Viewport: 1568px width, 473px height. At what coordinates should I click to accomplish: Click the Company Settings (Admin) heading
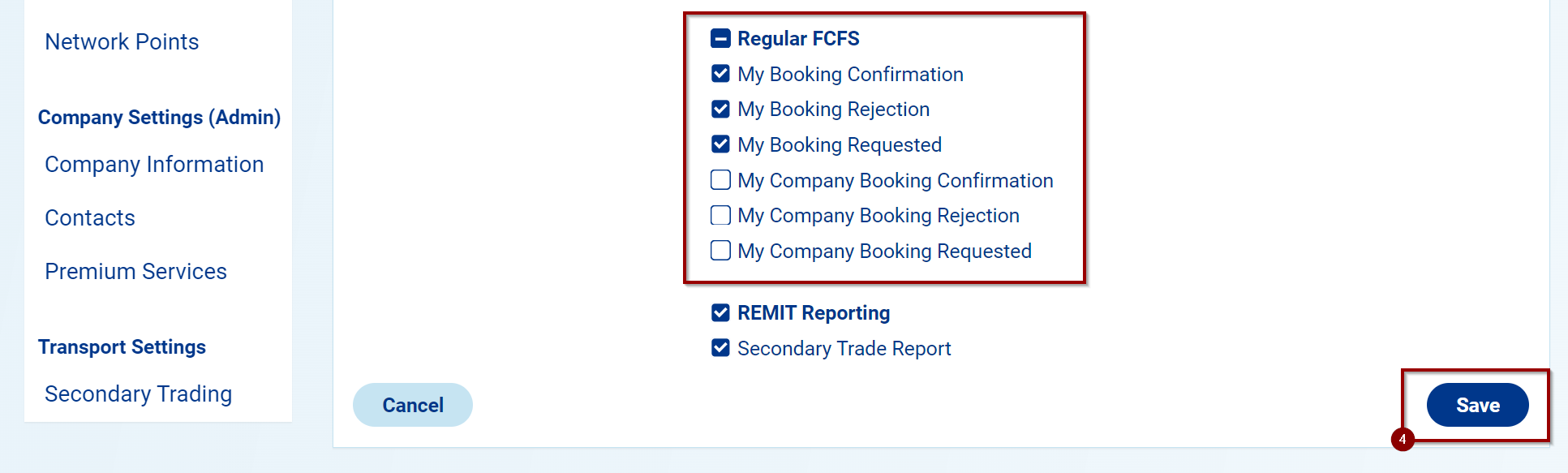pos(159,118)
